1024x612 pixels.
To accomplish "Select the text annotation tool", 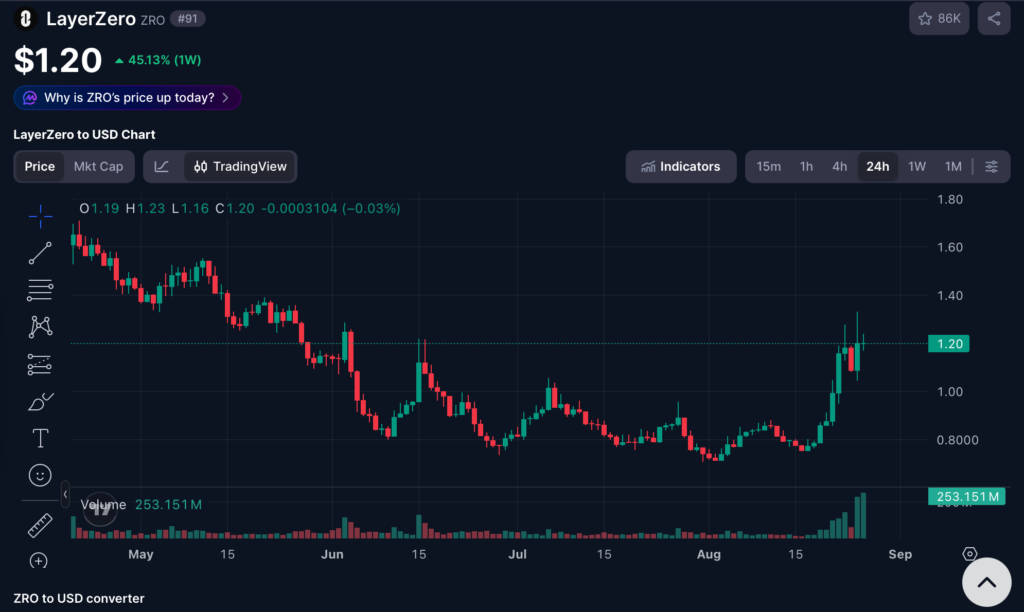I will click(x=40, y=438).
